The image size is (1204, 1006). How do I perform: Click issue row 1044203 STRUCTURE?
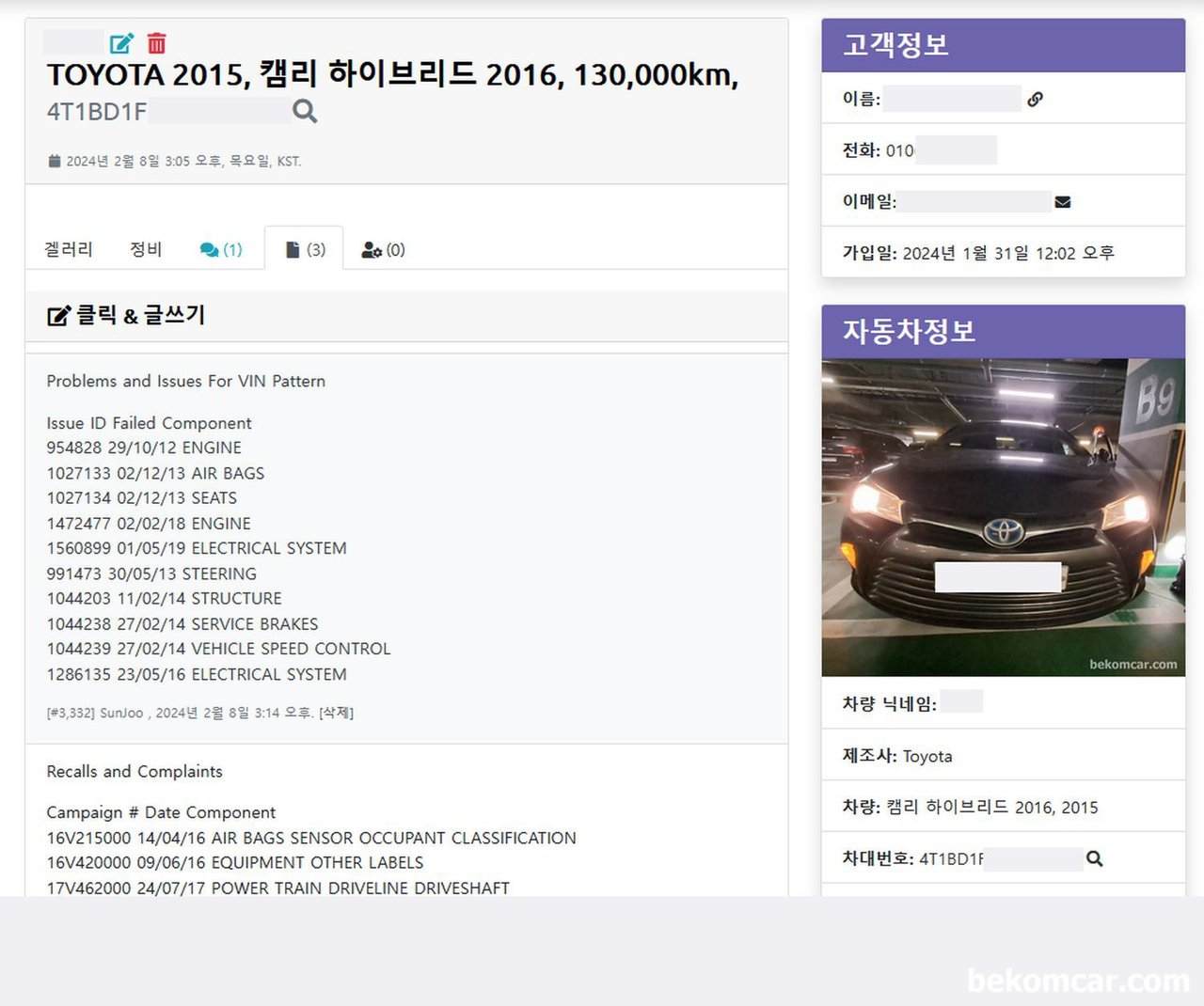click(x=165, y=598)
